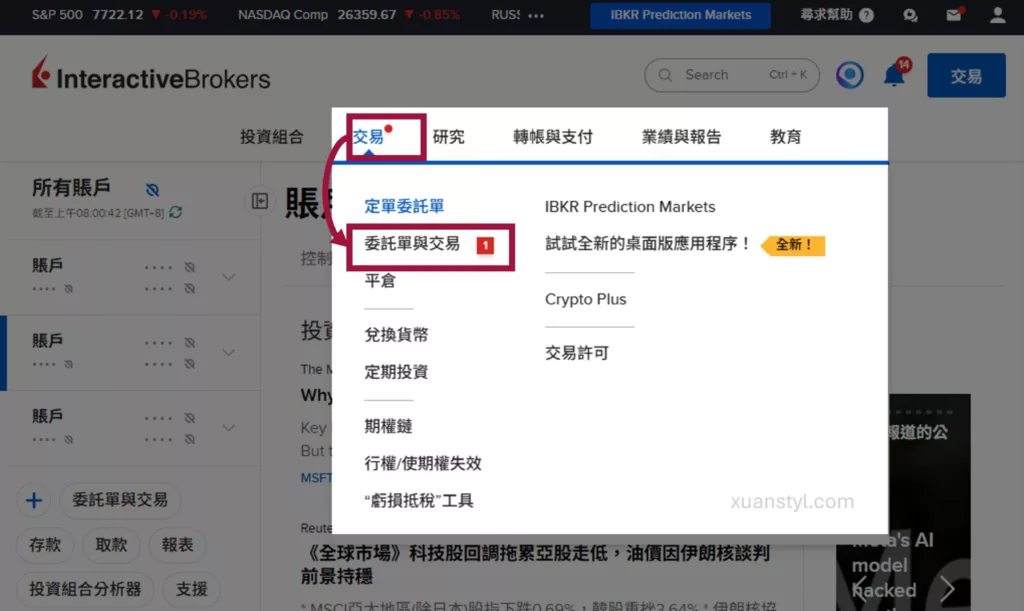Viewport: 1024px width, 611px height.
Task: Choose 定單委託單 from the menu
Action: point(404,206)
